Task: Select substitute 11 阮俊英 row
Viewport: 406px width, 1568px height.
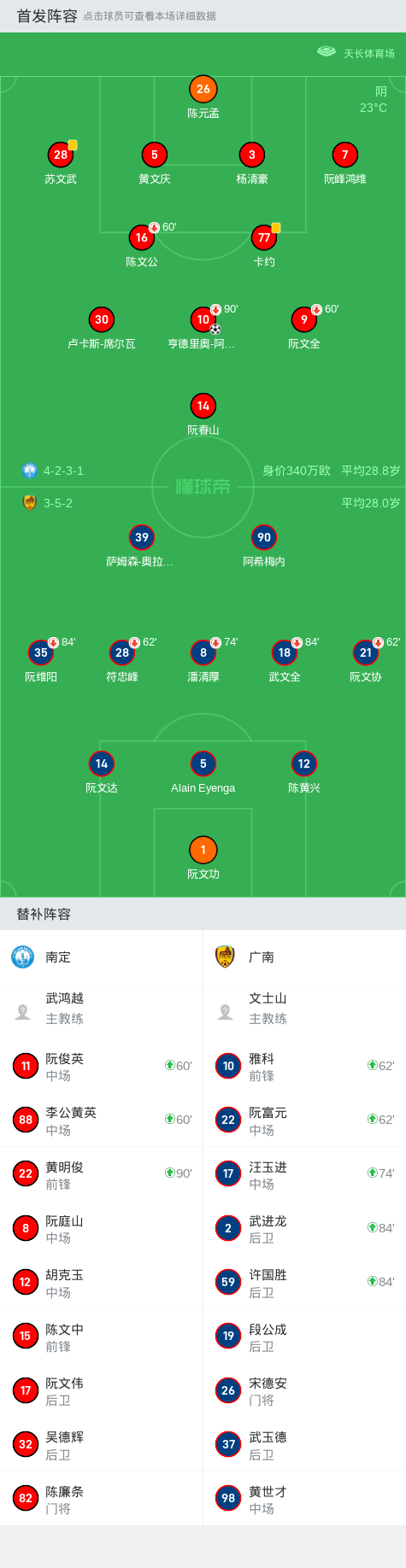Action: (101, 1066)
